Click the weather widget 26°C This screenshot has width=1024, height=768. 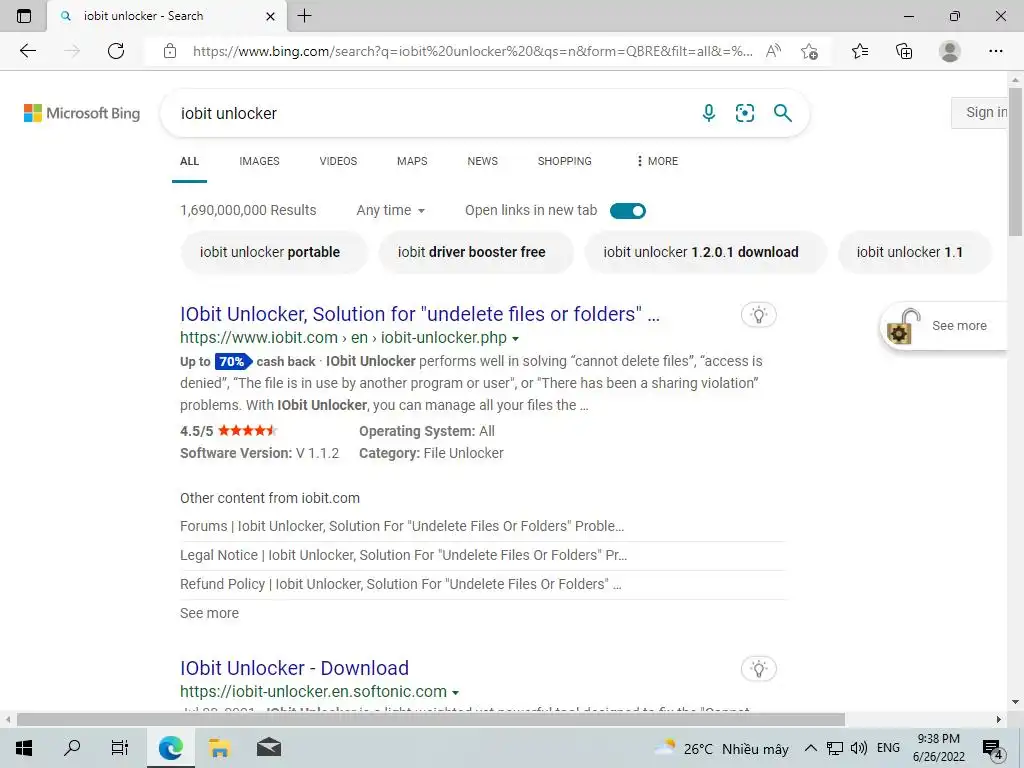pos(722,748)
